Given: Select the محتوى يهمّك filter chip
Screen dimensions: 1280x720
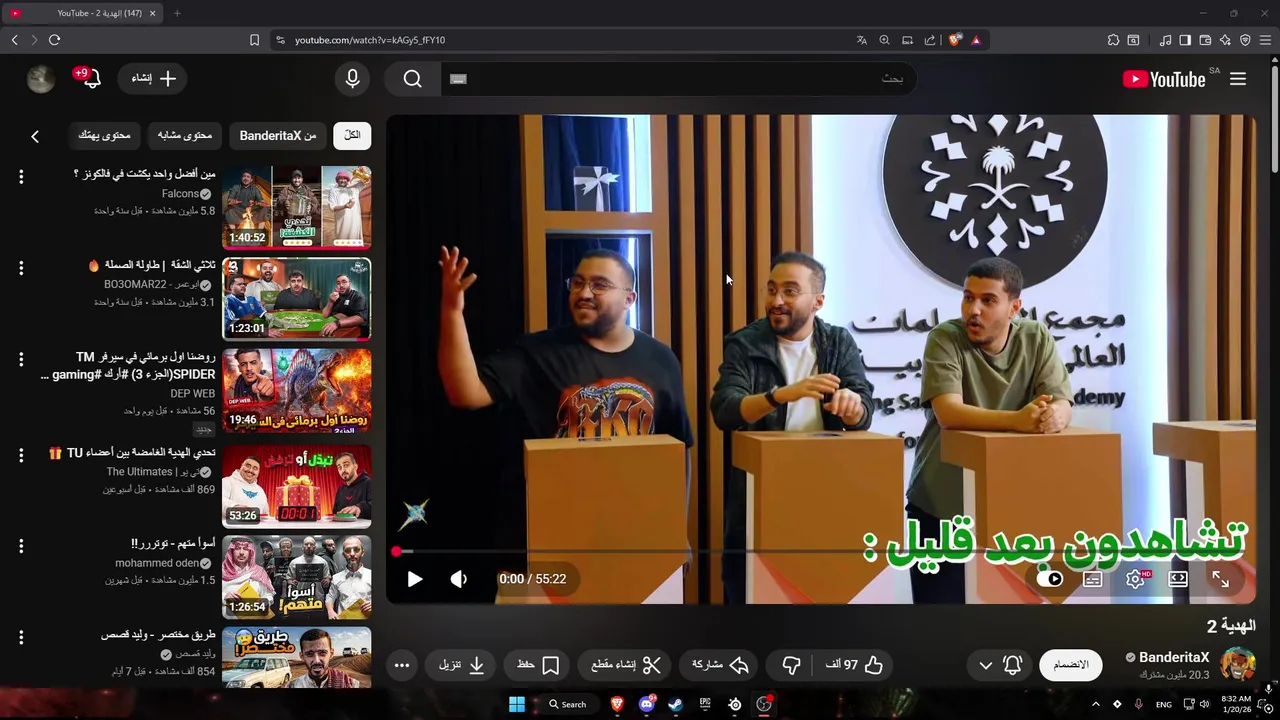Looking at the screenshot, I should pyautogui.click(x=105, y=135).
